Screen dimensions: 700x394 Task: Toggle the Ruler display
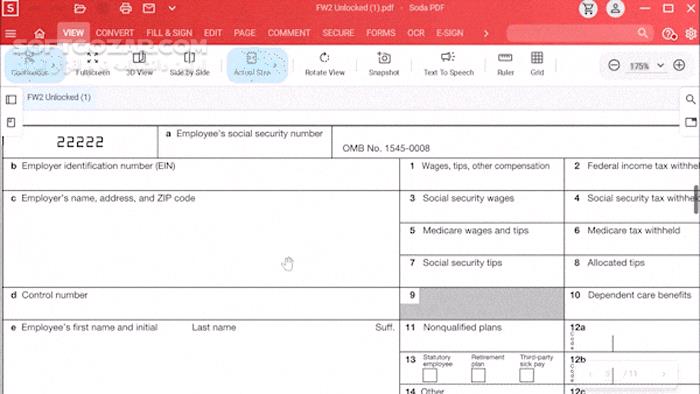(x=505, y=64)
